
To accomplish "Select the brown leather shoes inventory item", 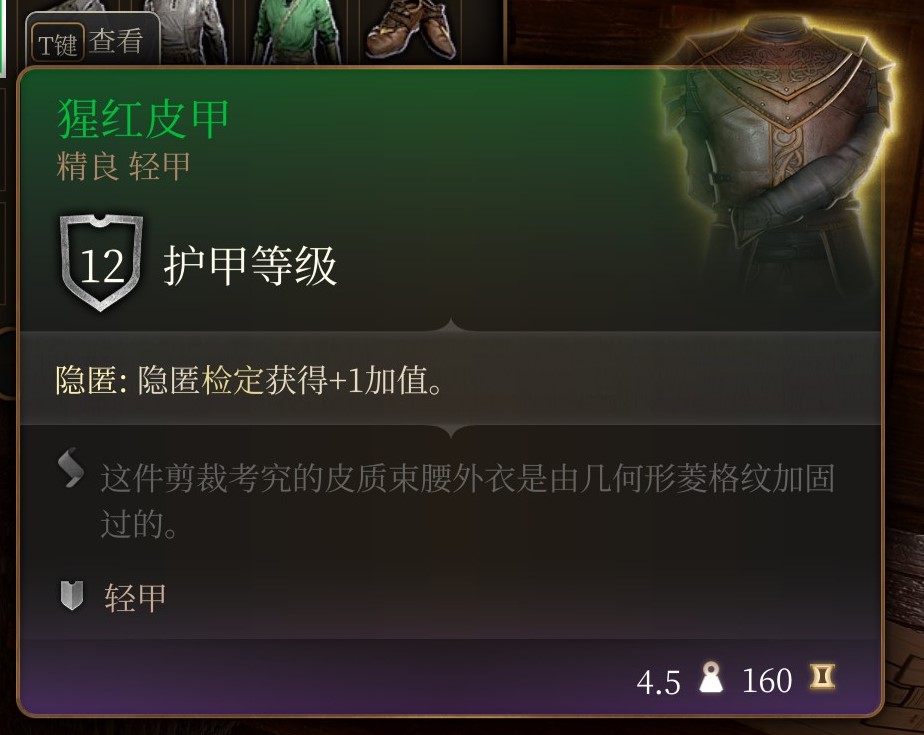I will [411, 29].
